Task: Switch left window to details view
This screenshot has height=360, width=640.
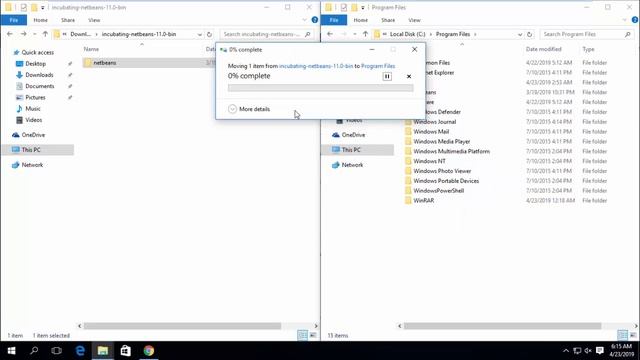Action: click(302, 335)
